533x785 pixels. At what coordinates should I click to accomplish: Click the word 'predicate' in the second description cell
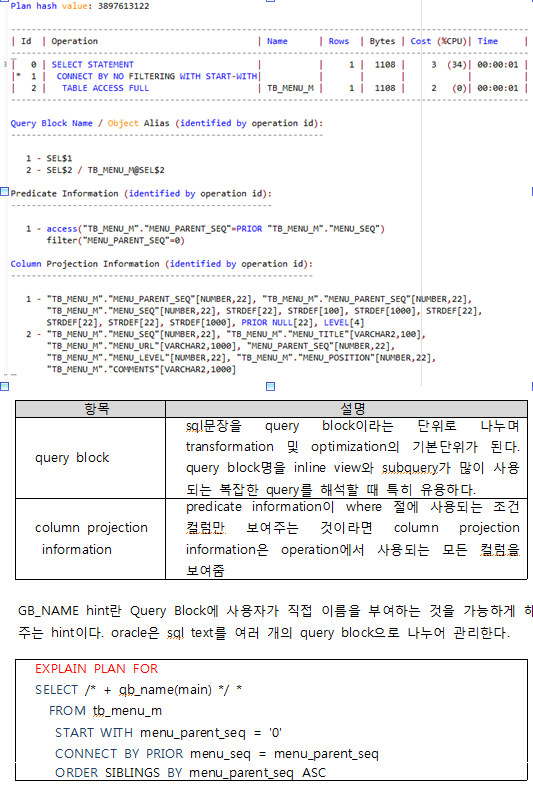click(214, 507)
